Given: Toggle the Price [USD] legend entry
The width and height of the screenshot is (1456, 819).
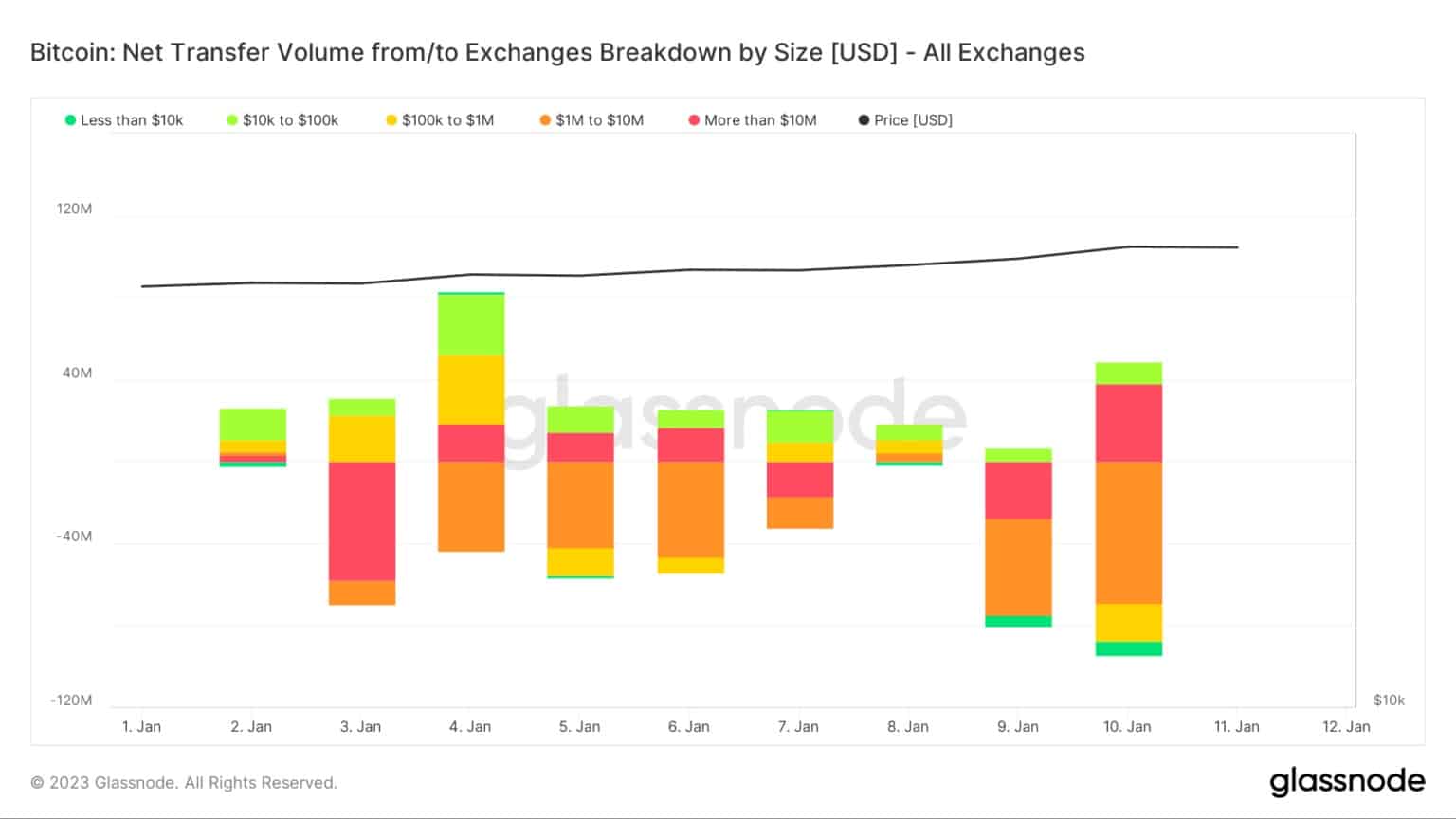Looking at the screenshot, I should [x=905, y=120].
